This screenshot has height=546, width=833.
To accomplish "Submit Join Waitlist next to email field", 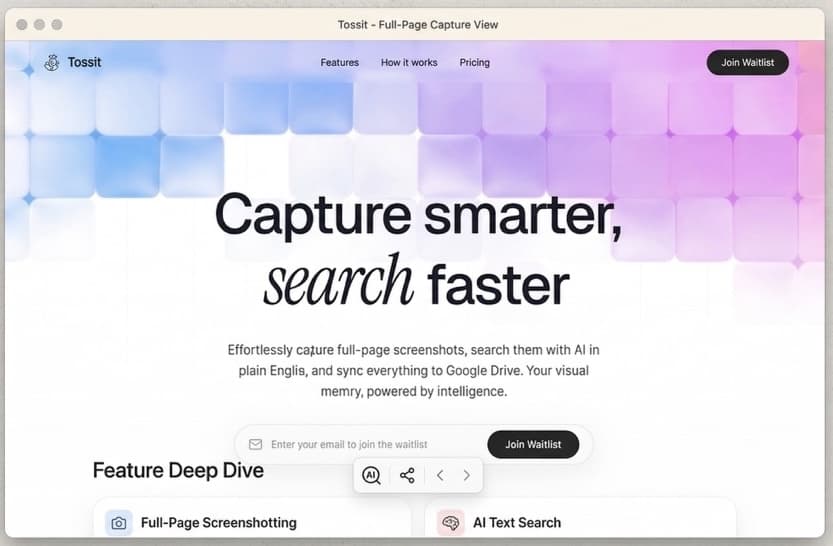I will tap(533, 445).
